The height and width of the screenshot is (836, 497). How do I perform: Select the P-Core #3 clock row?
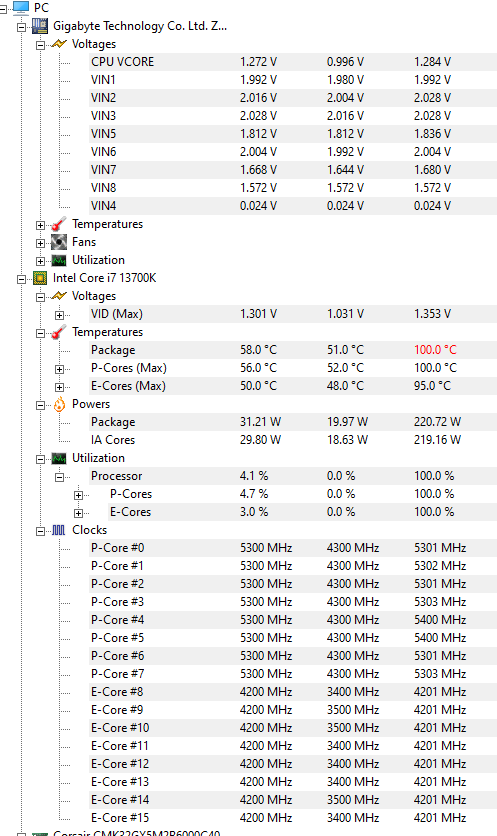point(293,602)
